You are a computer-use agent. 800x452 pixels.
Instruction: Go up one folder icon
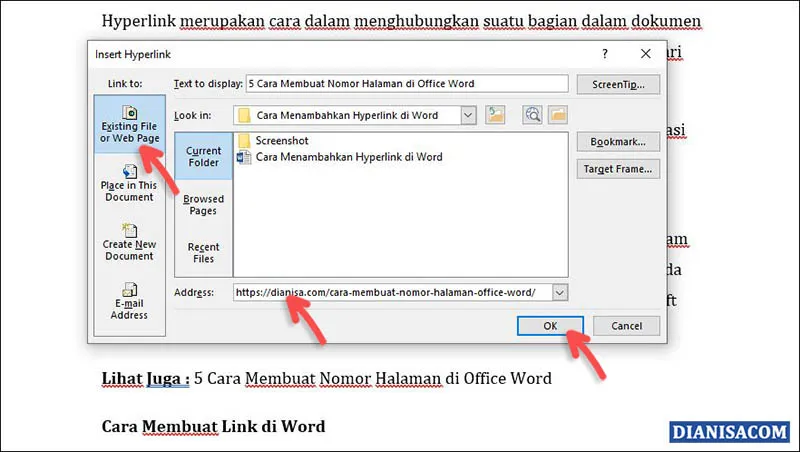[x=495, y=115]
